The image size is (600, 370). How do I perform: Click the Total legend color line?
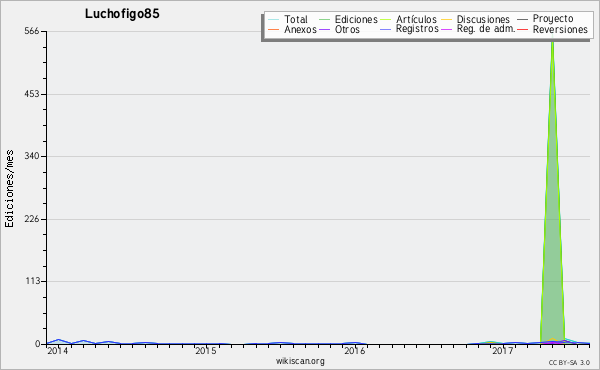274,19
